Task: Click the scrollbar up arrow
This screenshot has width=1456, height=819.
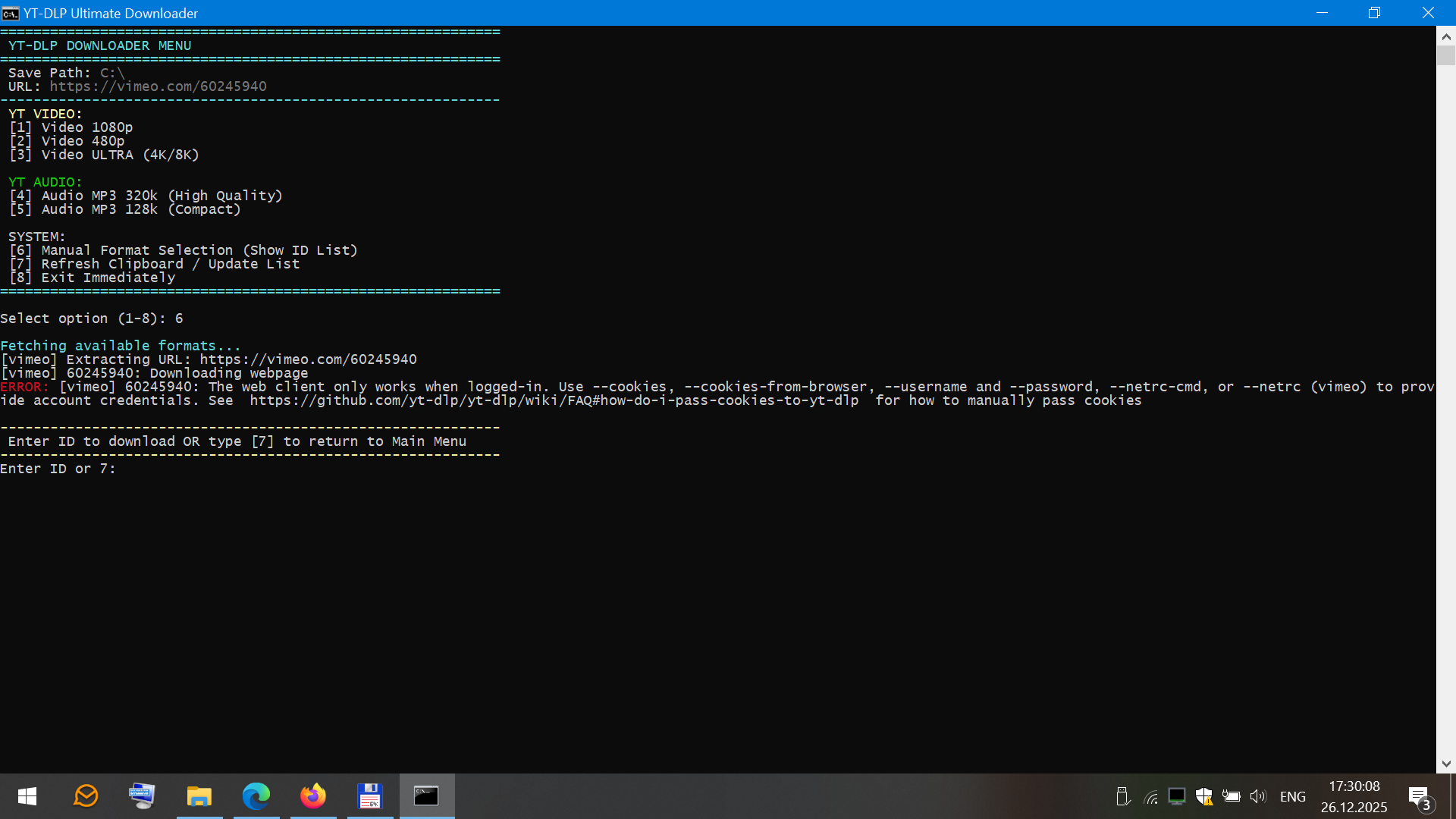Action: [1445, 36]
